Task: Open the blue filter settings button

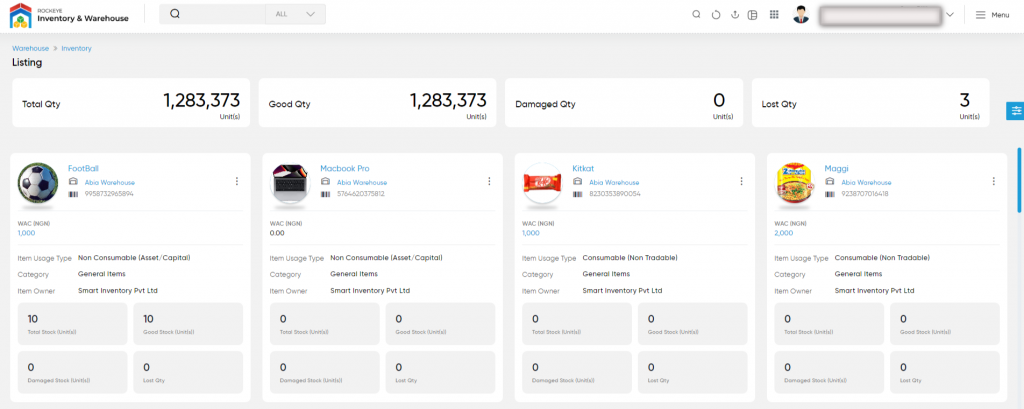Action: (1016, 111)
